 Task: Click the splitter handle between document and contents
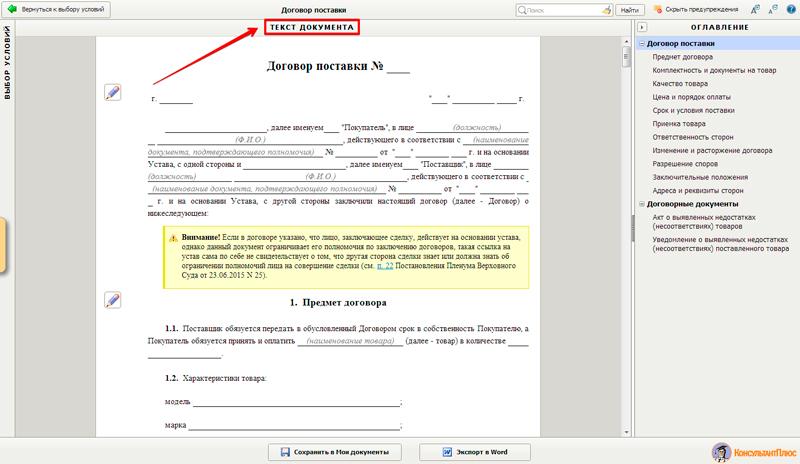coord(633,228)
